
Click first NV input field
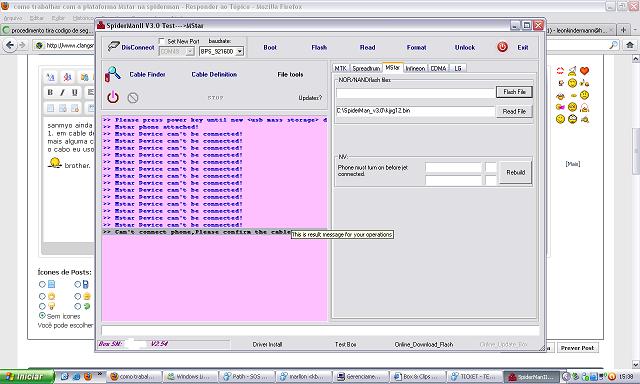[x=453, y=167]
